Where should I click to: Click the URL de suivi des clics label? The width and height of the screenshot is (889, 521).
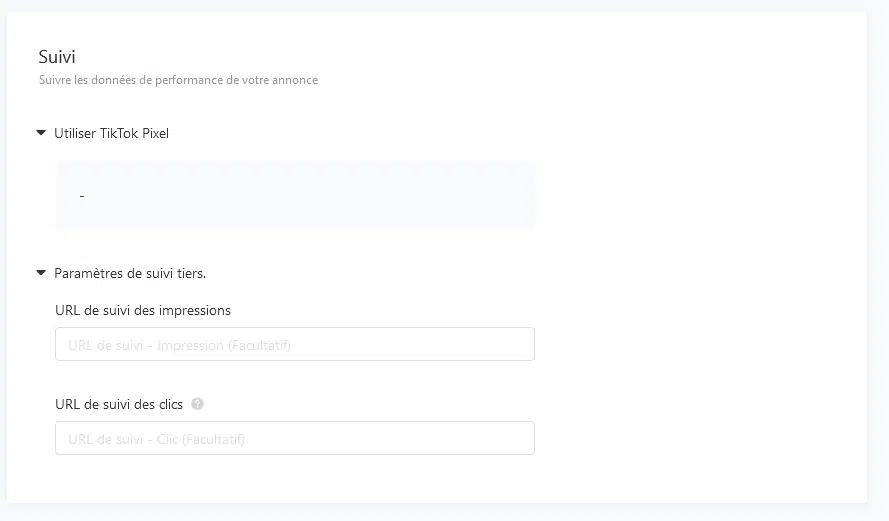tap(120, 404)
